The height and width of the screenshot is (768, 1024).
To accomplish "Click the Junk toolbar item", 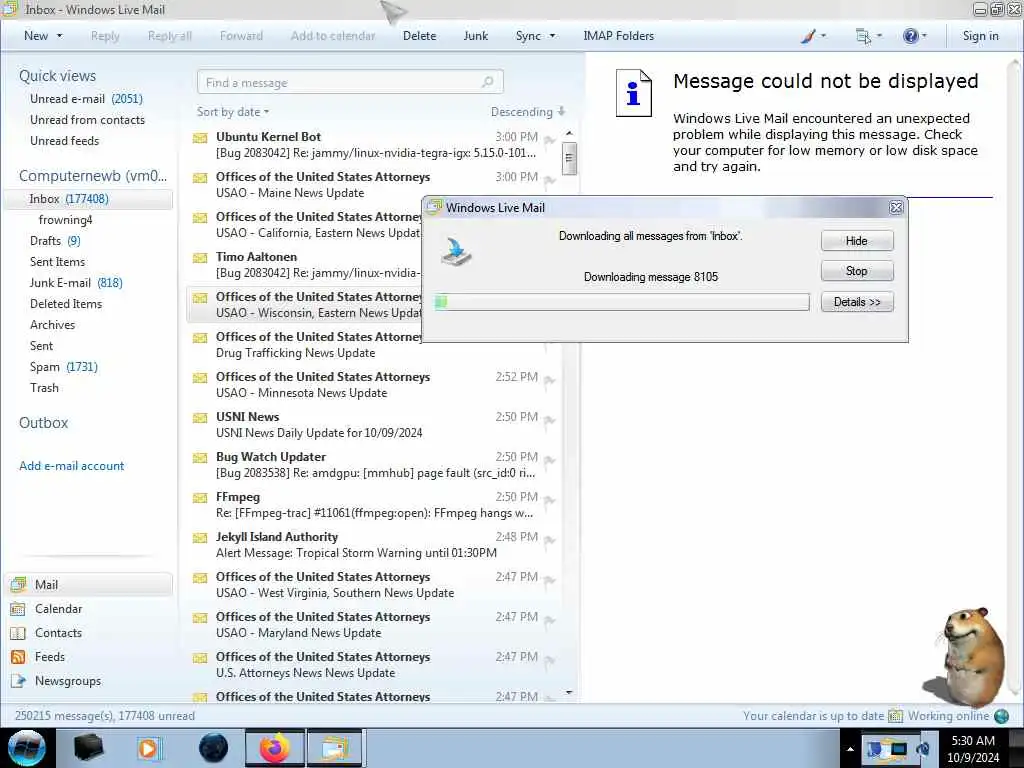I will pyautogui.click(x=475, y=36).
